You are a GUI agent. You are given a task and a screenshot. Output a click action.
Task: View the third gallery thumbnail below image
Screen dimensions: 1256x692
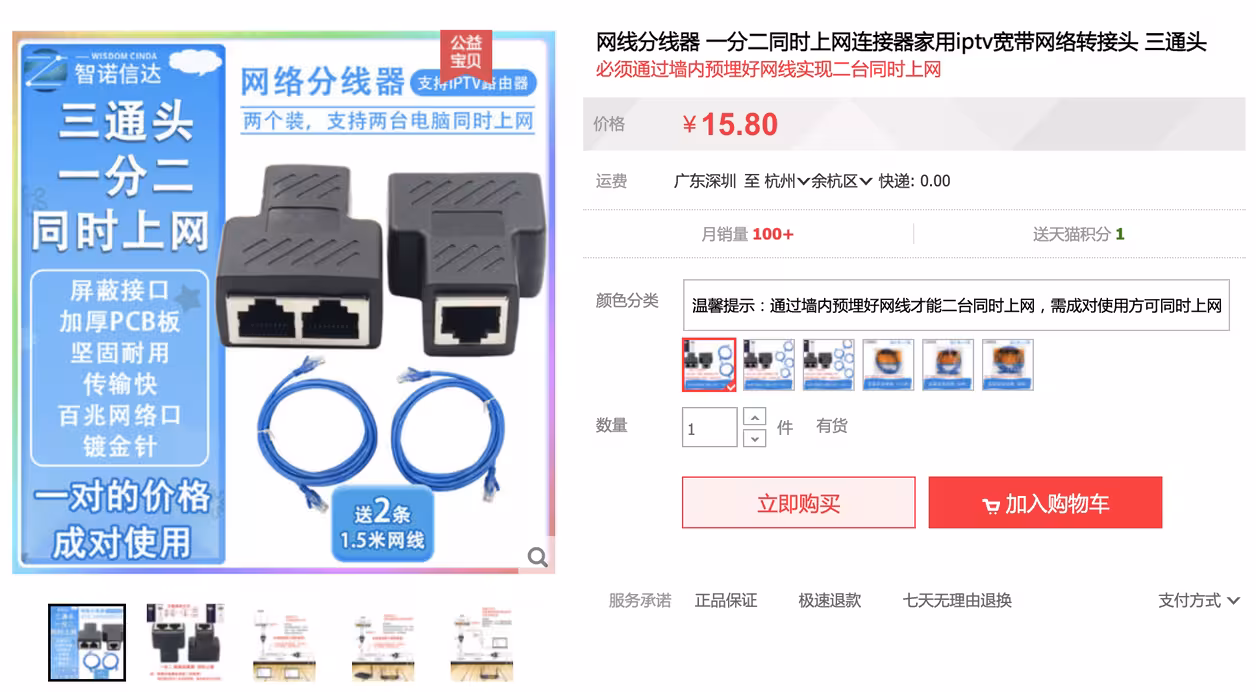283,643
